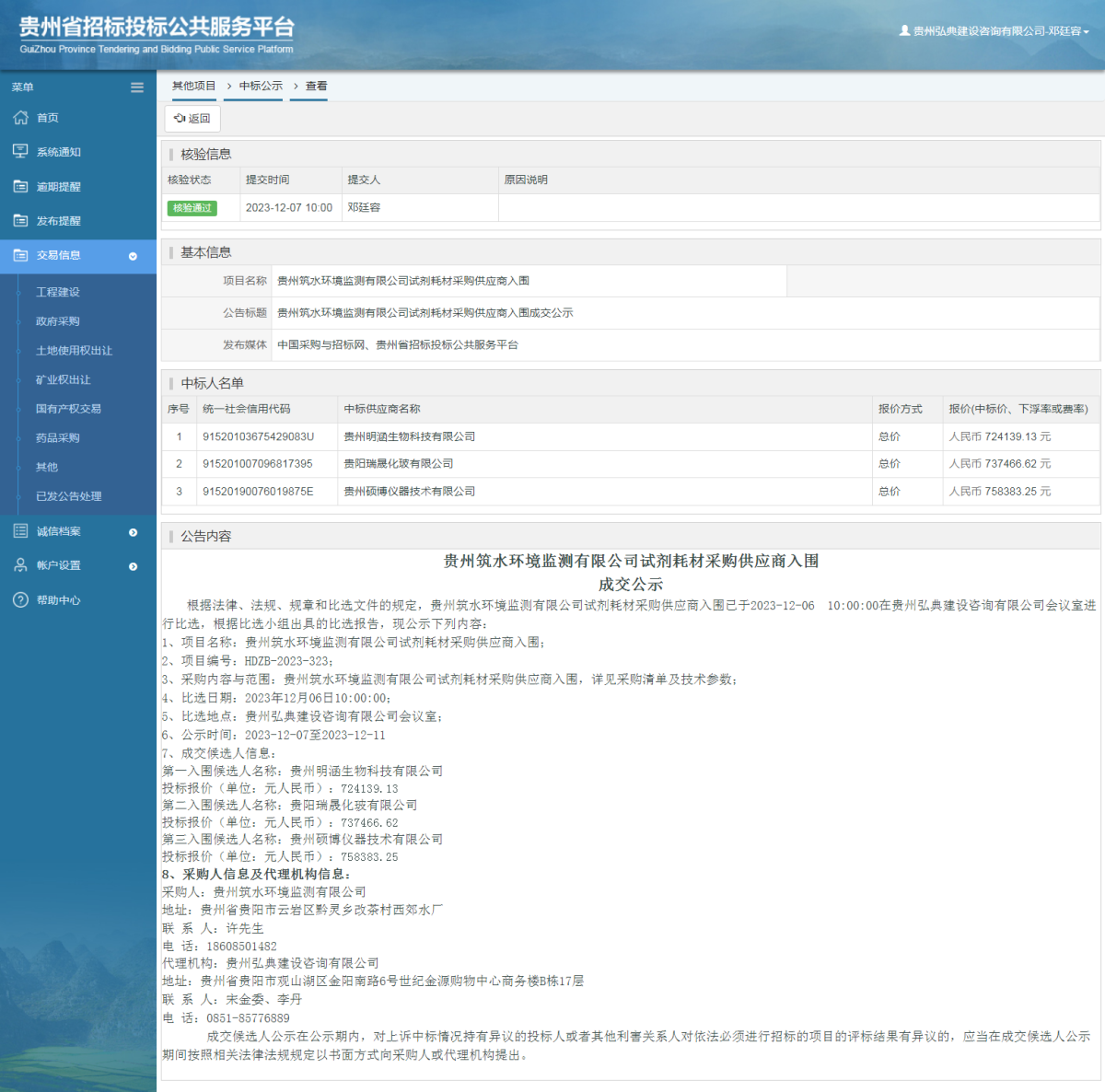Collapse the 交易信息 submenu
Screen dimensions: 1105x1092
click(x=134, y=256)
